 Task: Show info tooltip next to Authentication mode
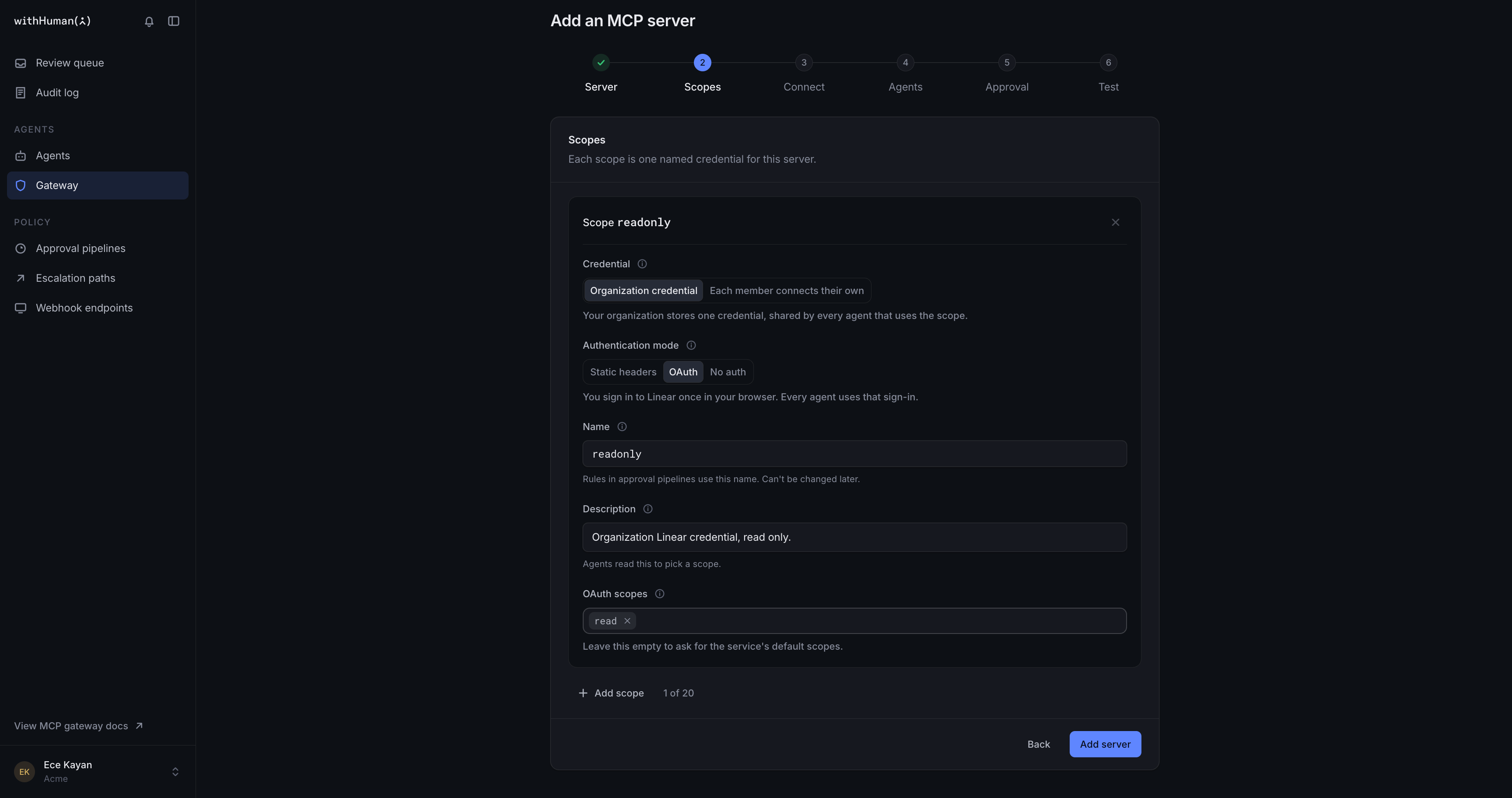691,346
